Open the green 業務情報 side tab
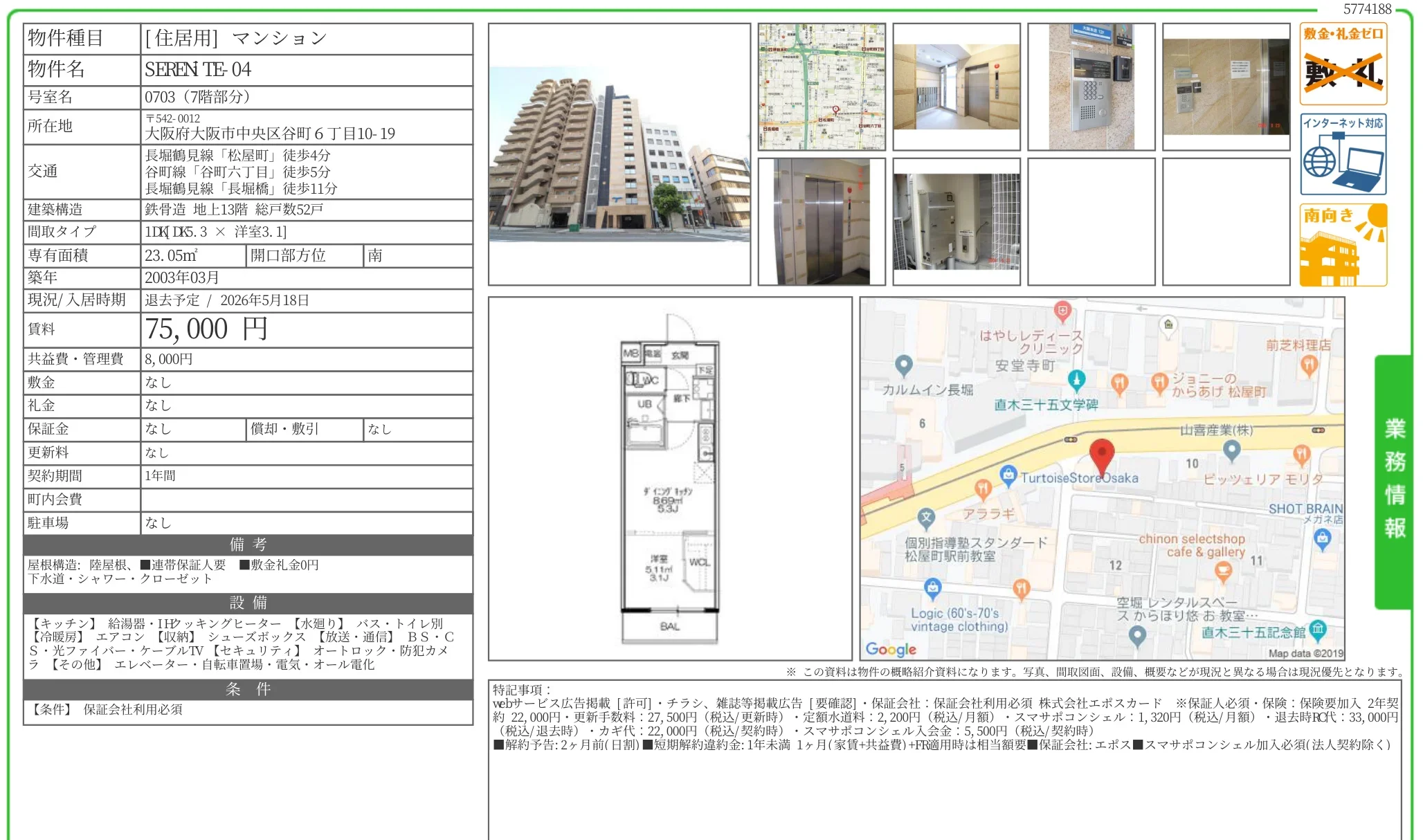Image resolution: width=1423 pixels, height=840 pixels. pos(1394,480)
